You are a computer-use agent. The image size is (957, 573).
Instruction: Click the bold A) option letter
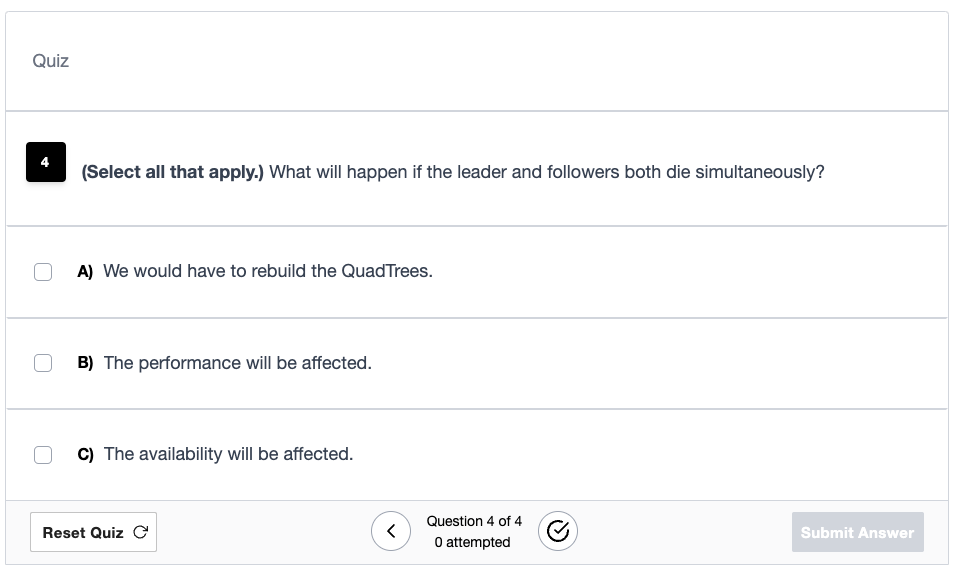pos(85,272)
